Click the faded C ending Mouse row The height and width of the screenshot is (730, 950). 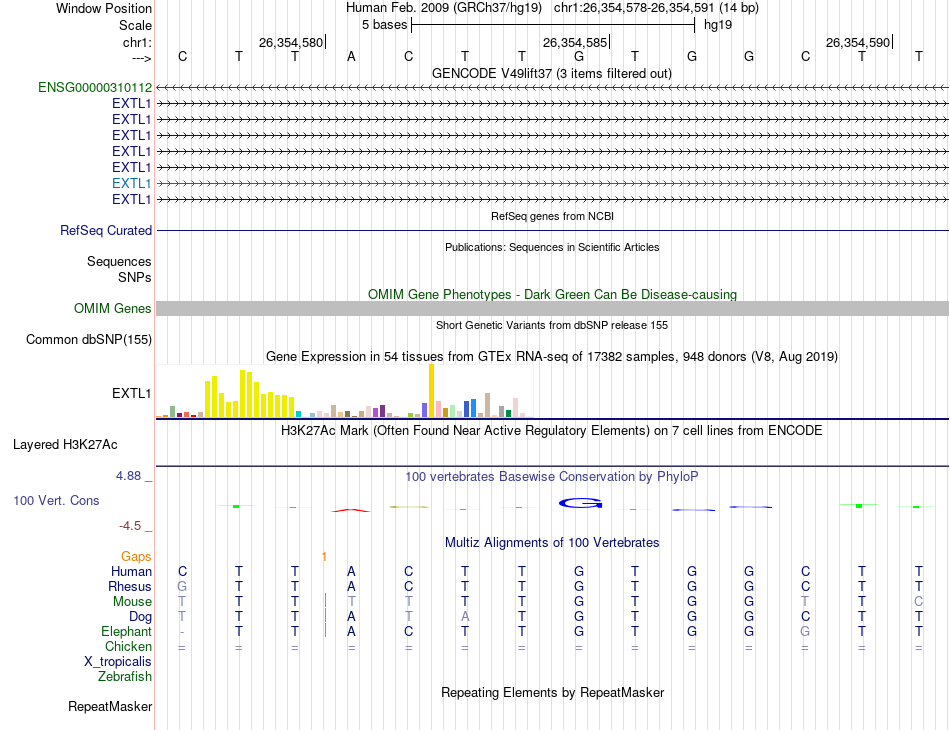pos(918,602)
